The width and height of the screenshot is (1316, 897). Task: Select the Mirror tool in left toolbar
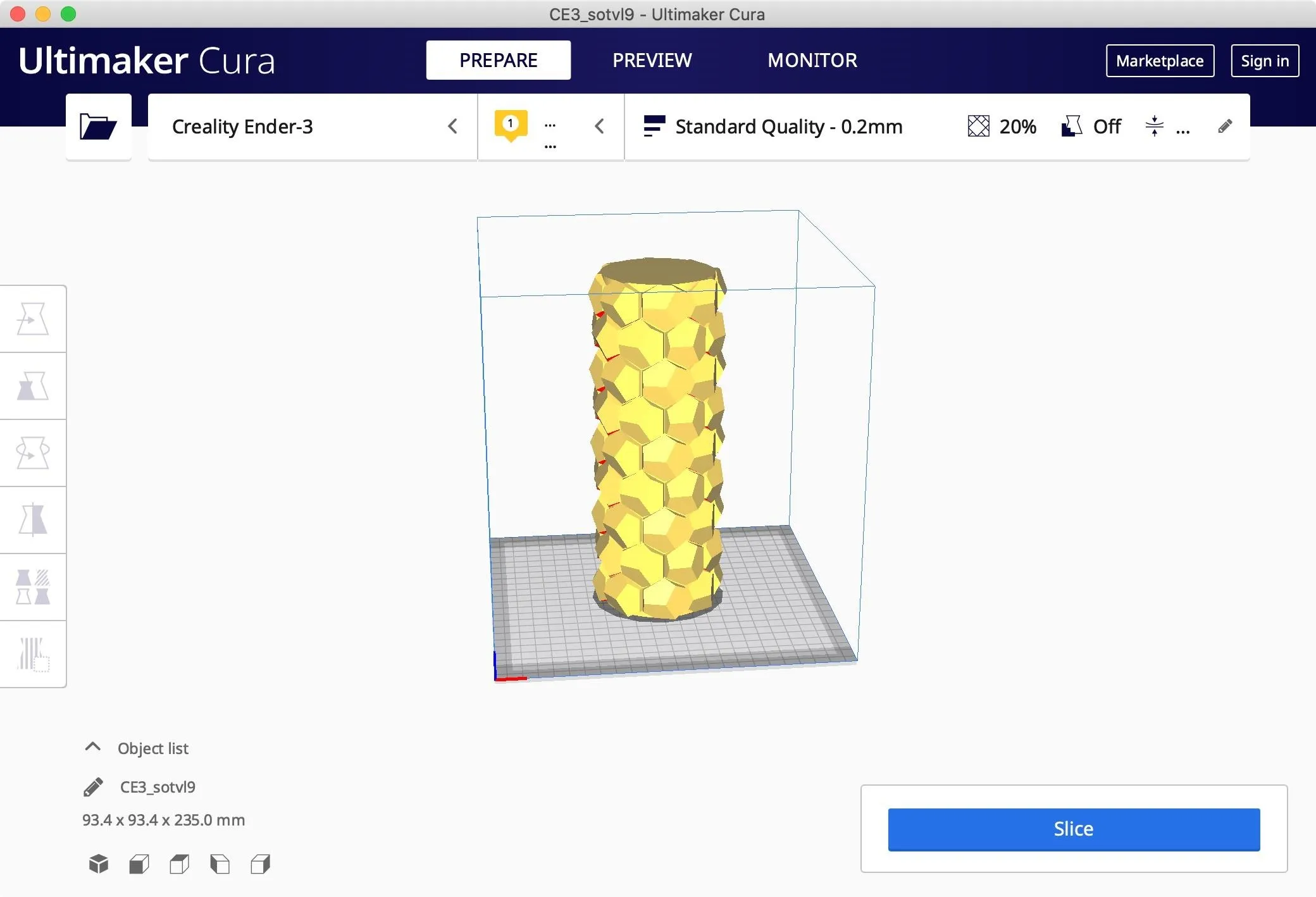(33, 520)
